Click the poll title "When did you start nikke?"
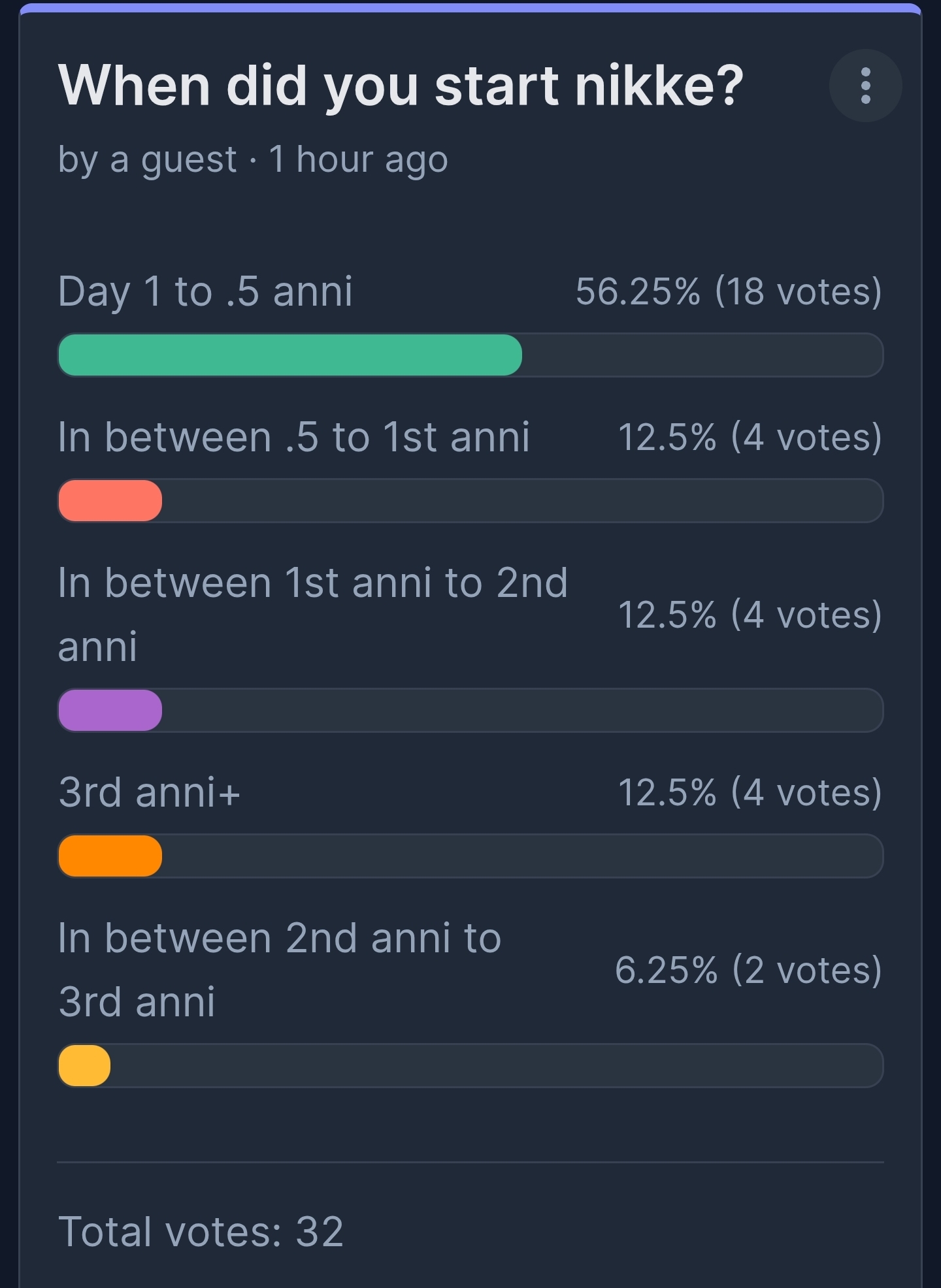941x1288 pixels. (401, 86)
